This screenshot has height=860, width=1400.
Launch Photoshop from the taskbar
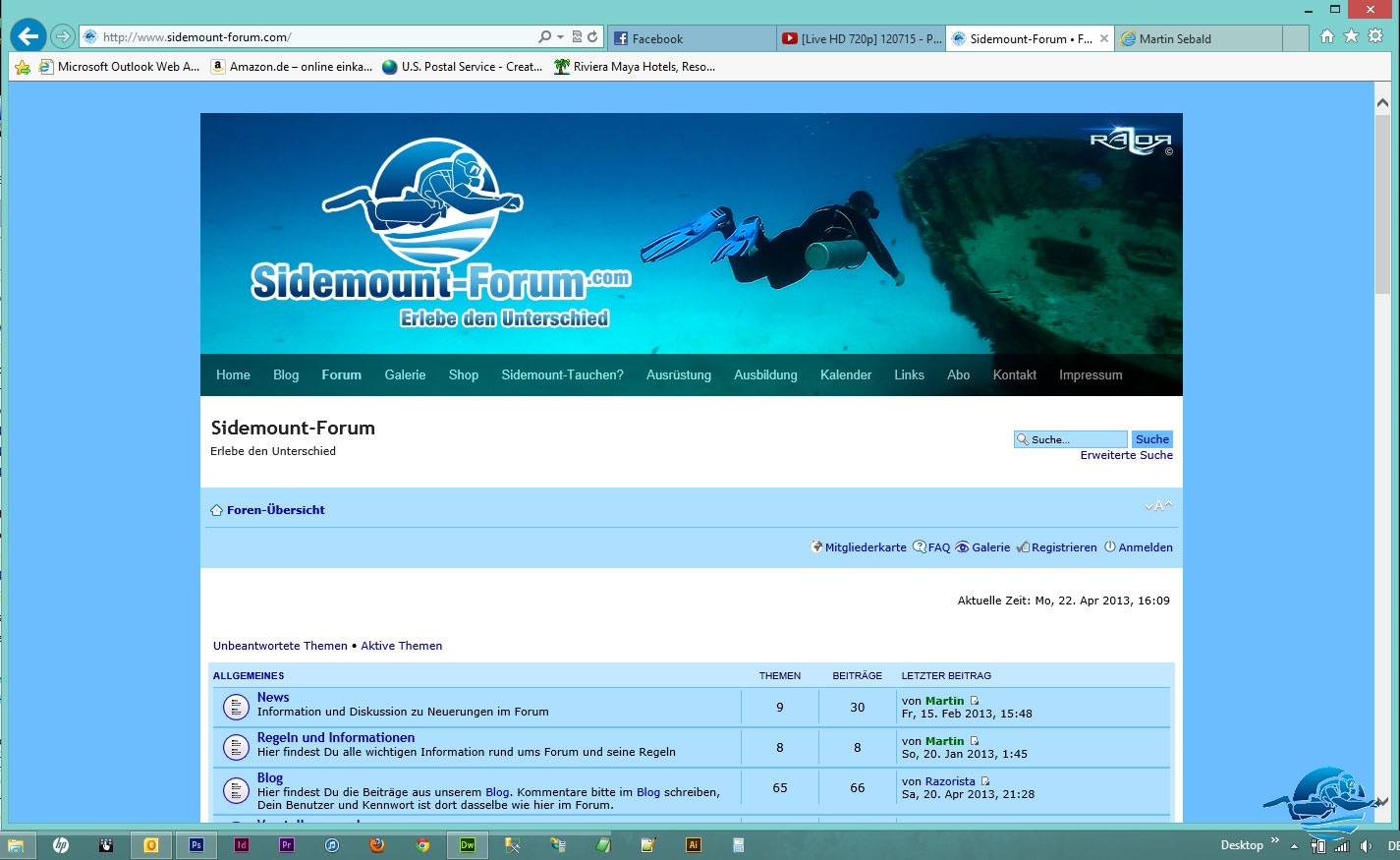[196, 844]
